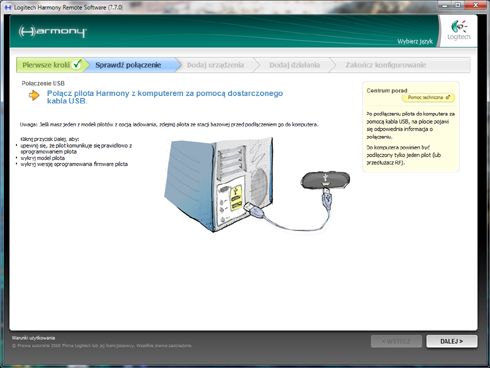Open Pomoc techniczna help link
The image size is (490, 368).
pos(428,98)
